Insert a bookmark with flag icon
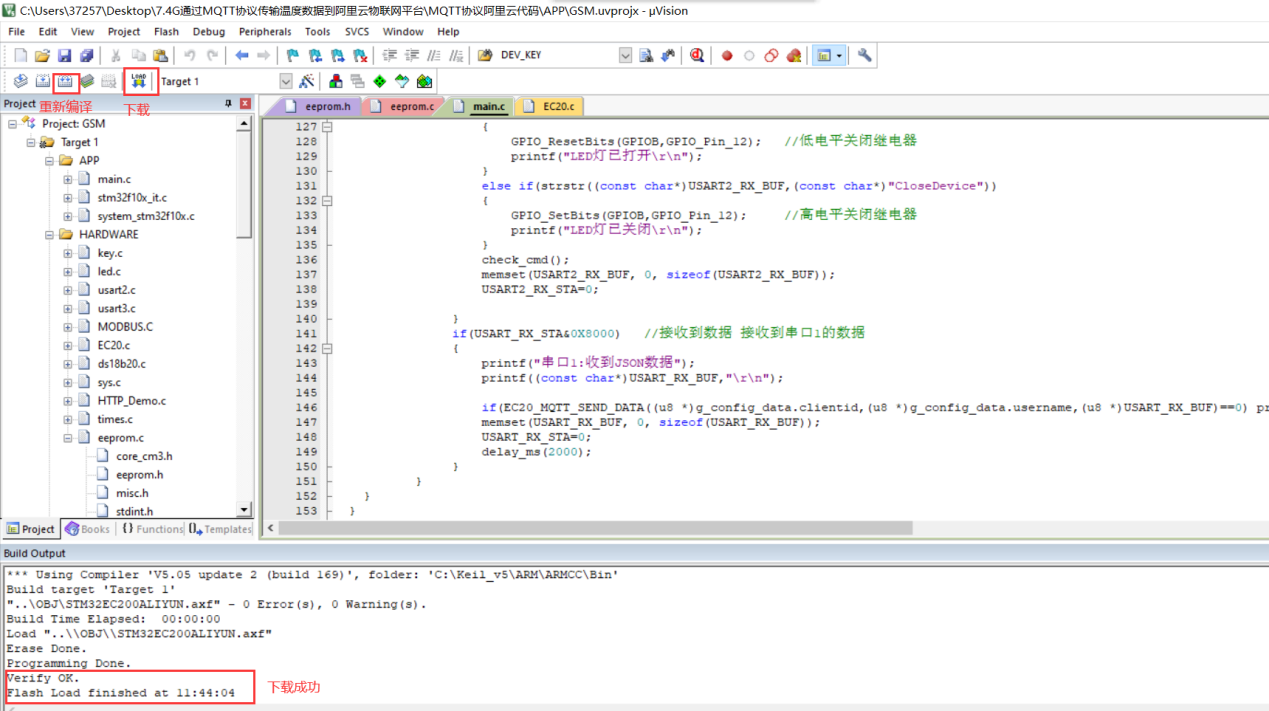 click(x=292, y=56)
